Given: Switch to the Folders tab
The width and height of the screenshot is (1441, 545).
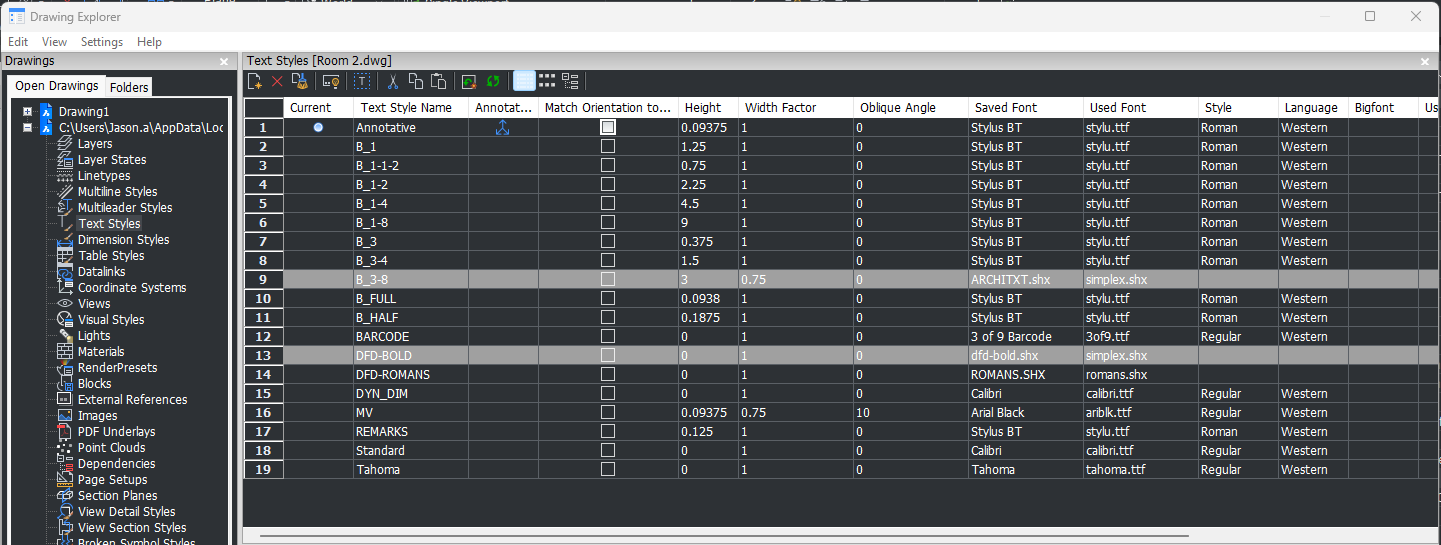Looking at the screenshot, I should pos(129,87).
